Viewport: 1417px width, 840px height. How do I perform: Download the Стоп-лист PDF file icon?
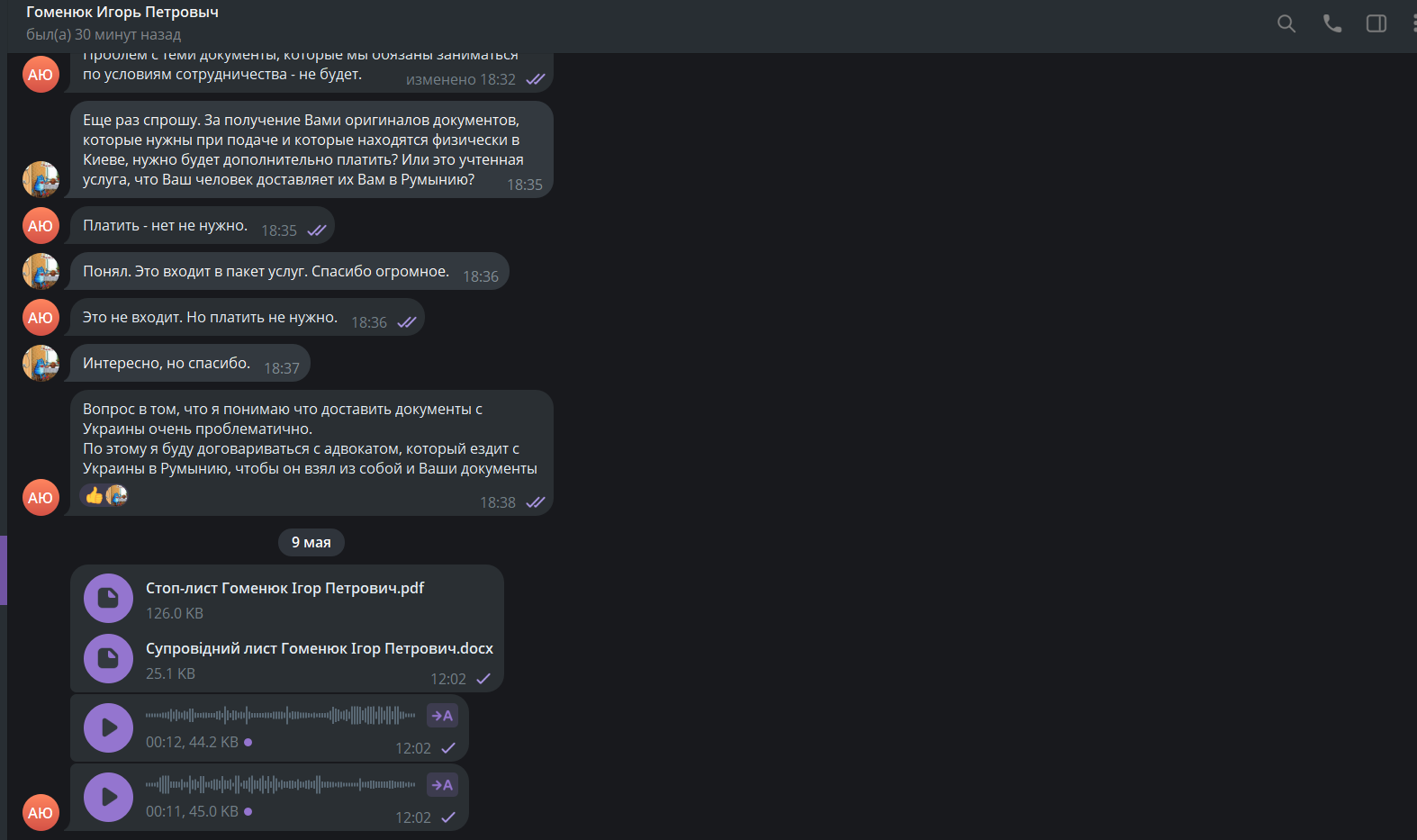pos(108,598)
